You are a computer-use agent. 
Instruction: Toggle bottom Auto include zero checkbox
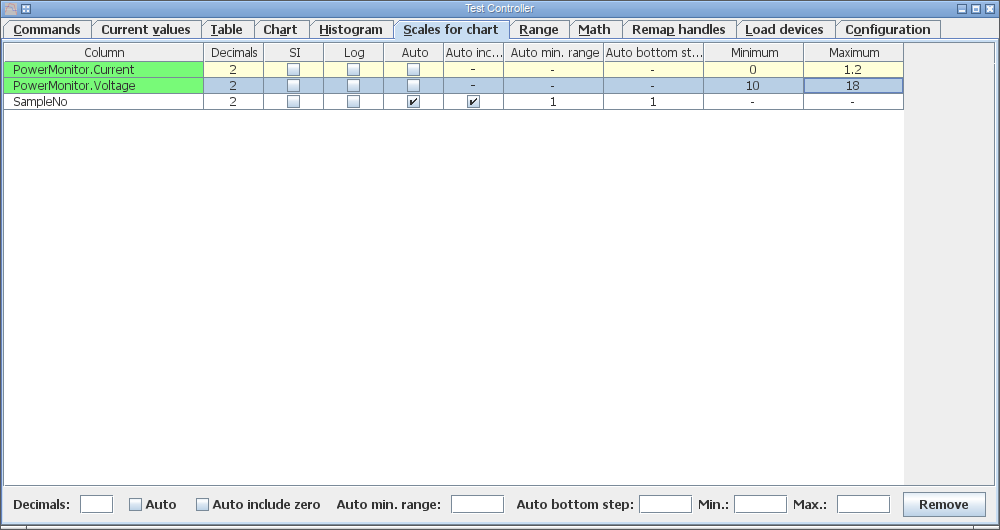[x=202, y=504]
